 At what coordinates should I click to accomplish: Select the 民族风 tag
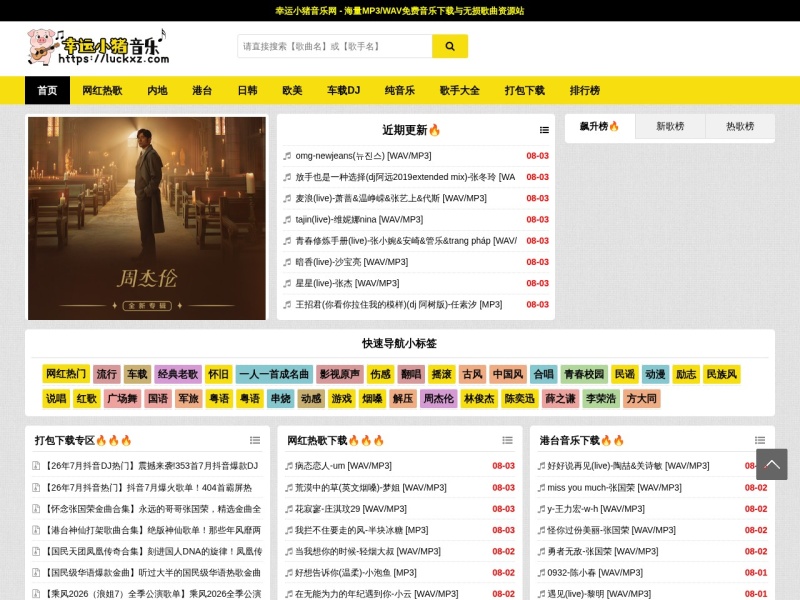pyautogui.click(x=721, y=374)
